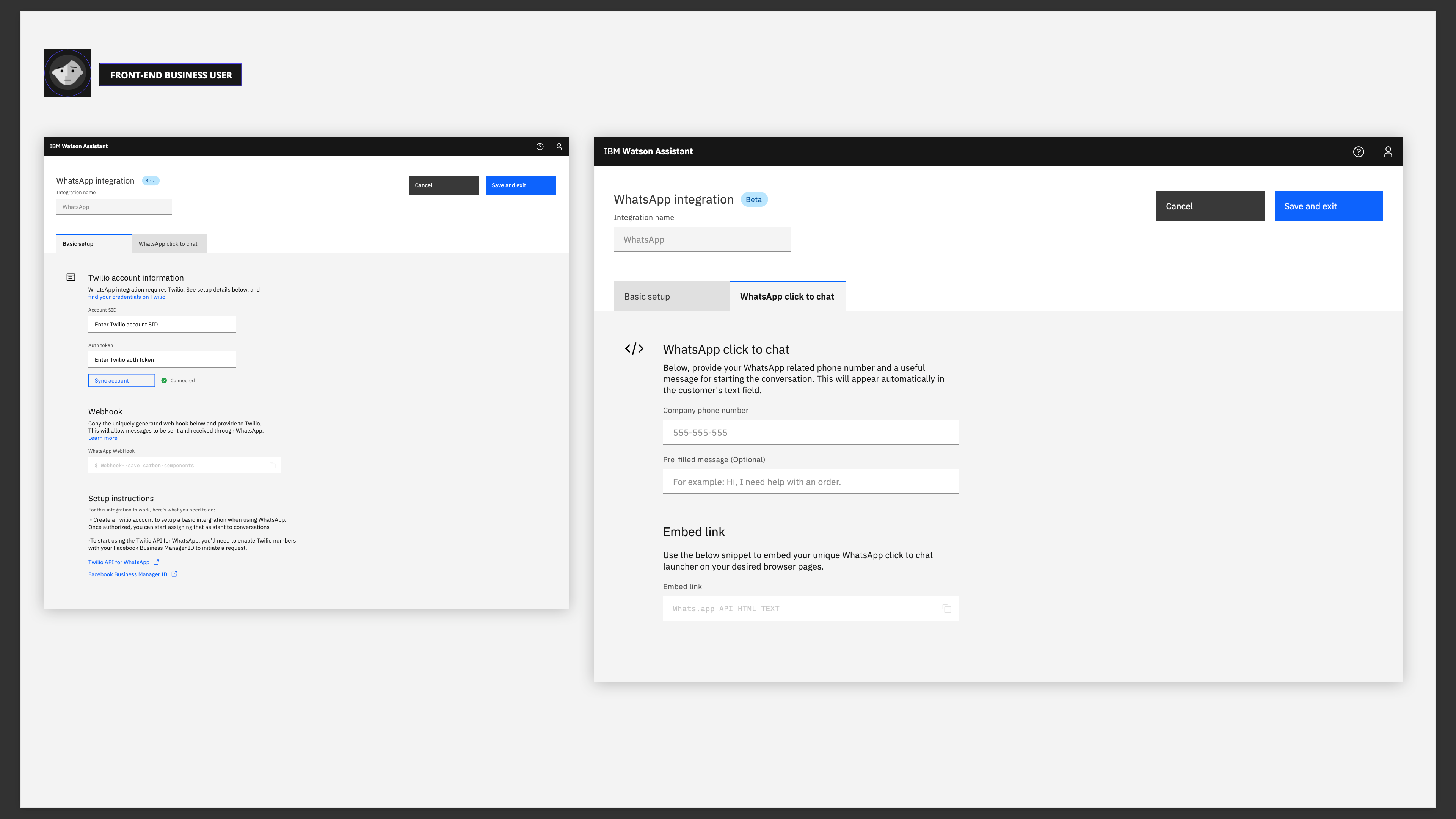Viewport: 1456px width, 819px height.
Task: Click the WhatsApp WebHook code field
Action: (184, 465)
